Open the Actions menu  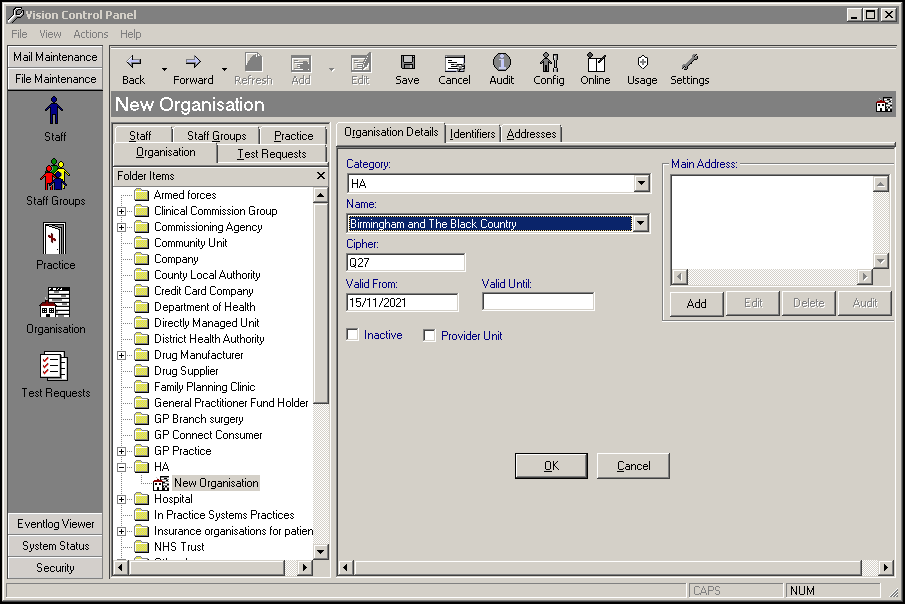click(90, 34)
